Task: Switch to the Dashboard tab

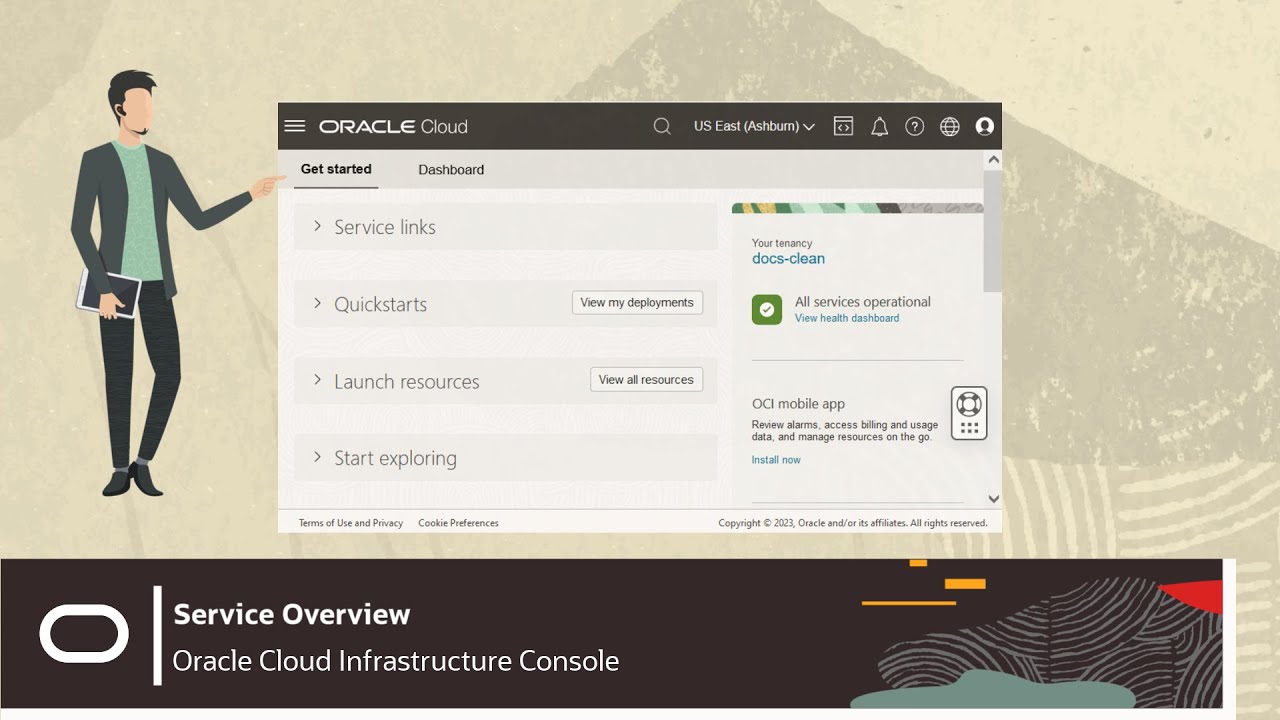Action: [451, 170]
